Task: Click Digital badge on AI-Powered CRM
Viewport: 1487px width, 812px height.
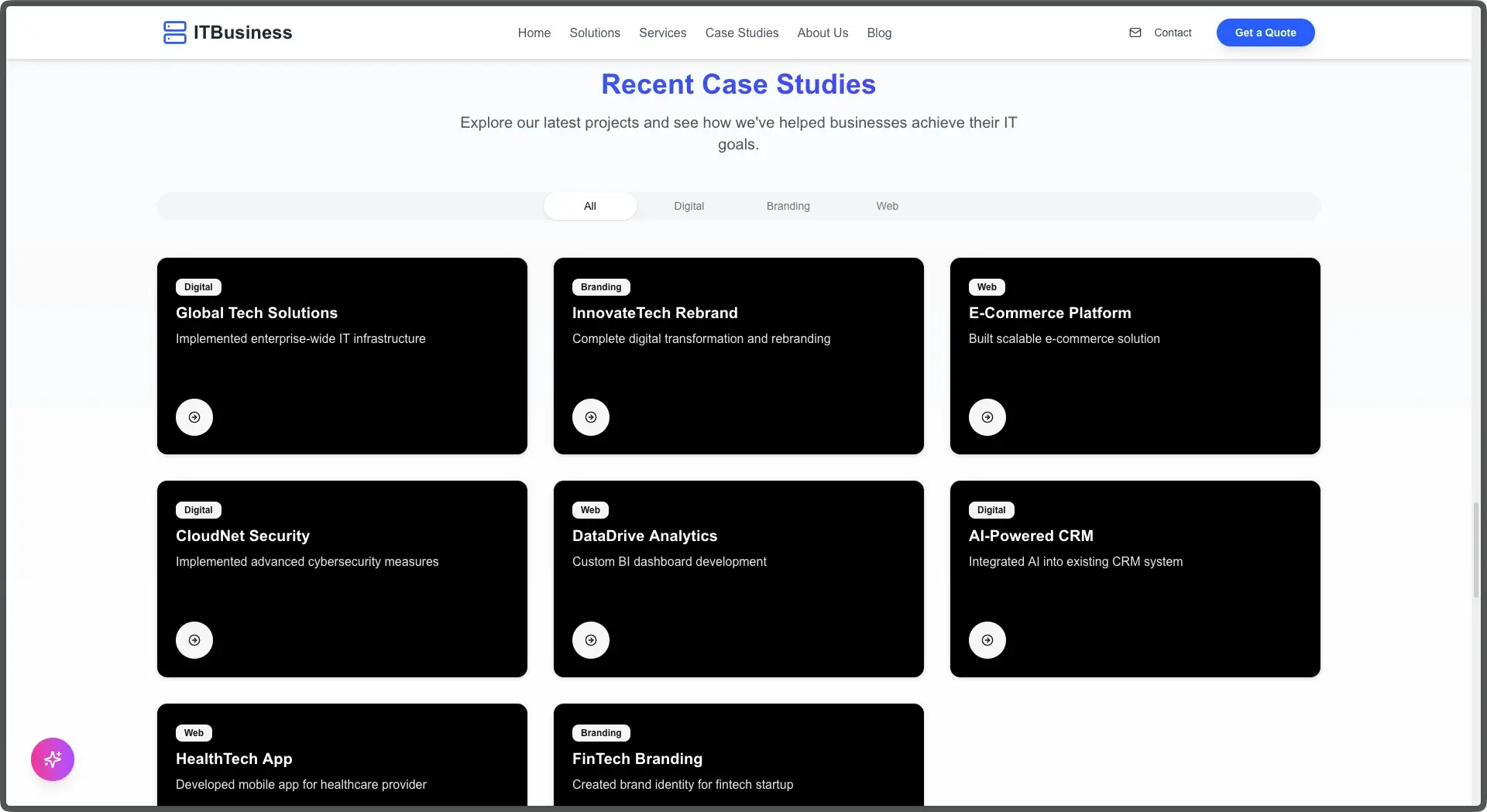Action: (x=991, y=510)
